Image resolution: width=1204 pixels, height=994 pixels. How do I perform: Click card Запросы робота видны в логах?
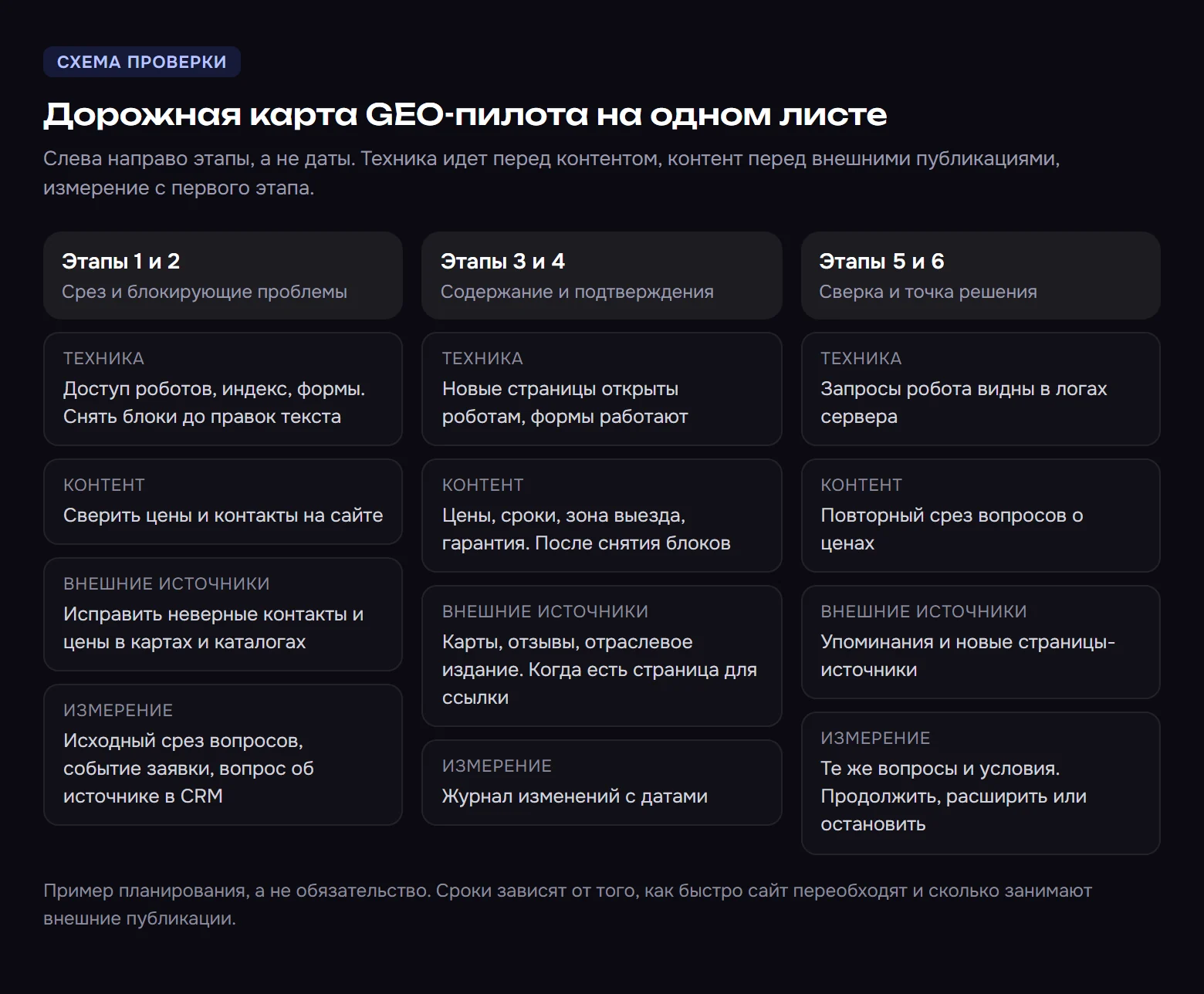pyautogui.click(x=981, y=389)
